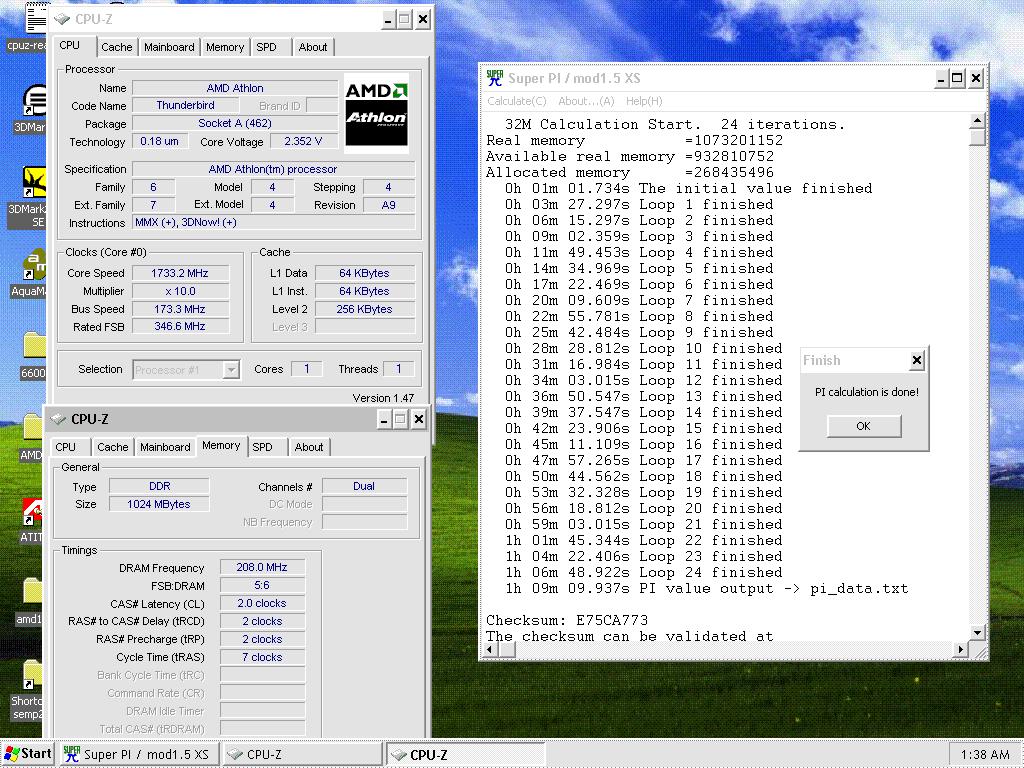Screen dimensions: 1024x768
Task: Click the lower CPU-Z window title icon
Action: point(58,419)
